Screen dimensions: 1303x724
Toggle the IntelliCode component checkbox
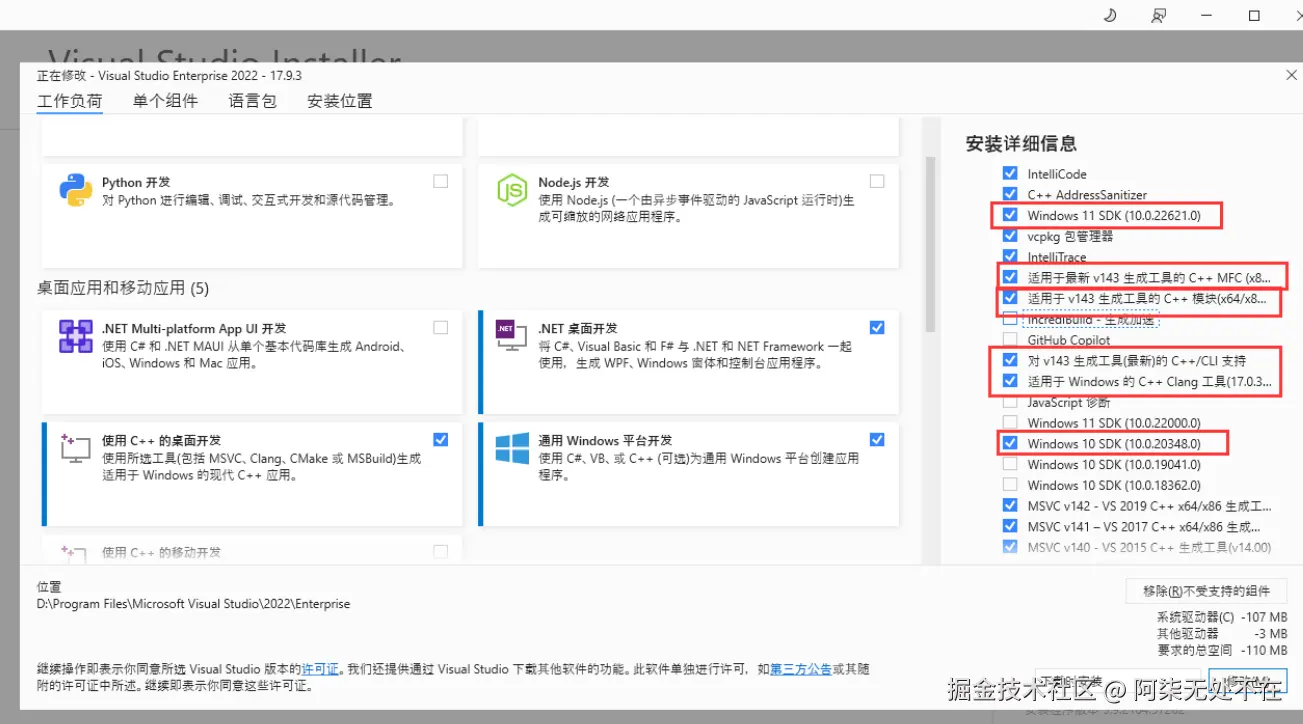pos(1010,173)
